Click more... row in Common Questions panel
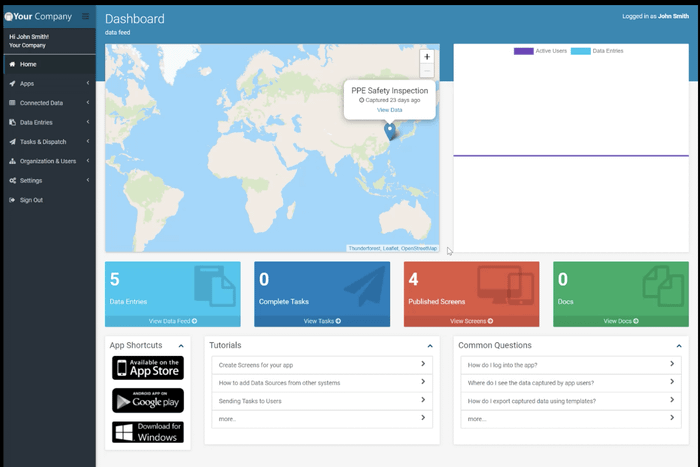The height and width of the screenshot is (467, 700). tap(571, 419)
